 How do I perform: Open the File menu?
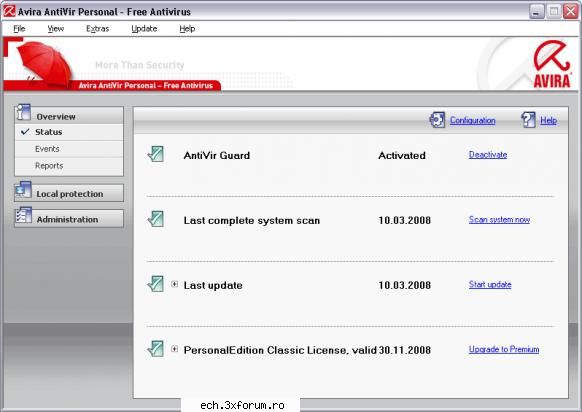[19, 29]
